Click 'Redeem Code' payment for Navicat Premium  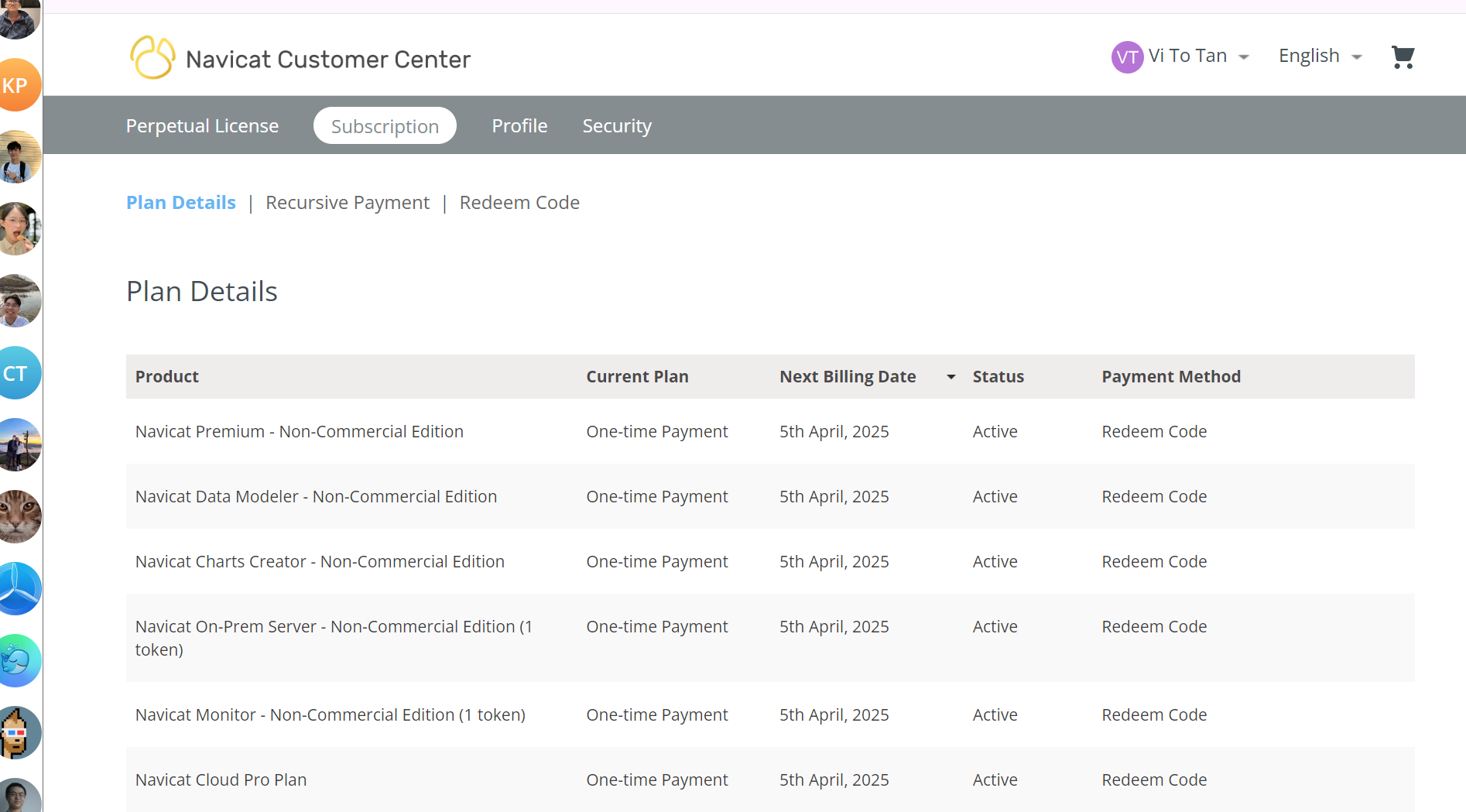click(x=1154, y=432)
